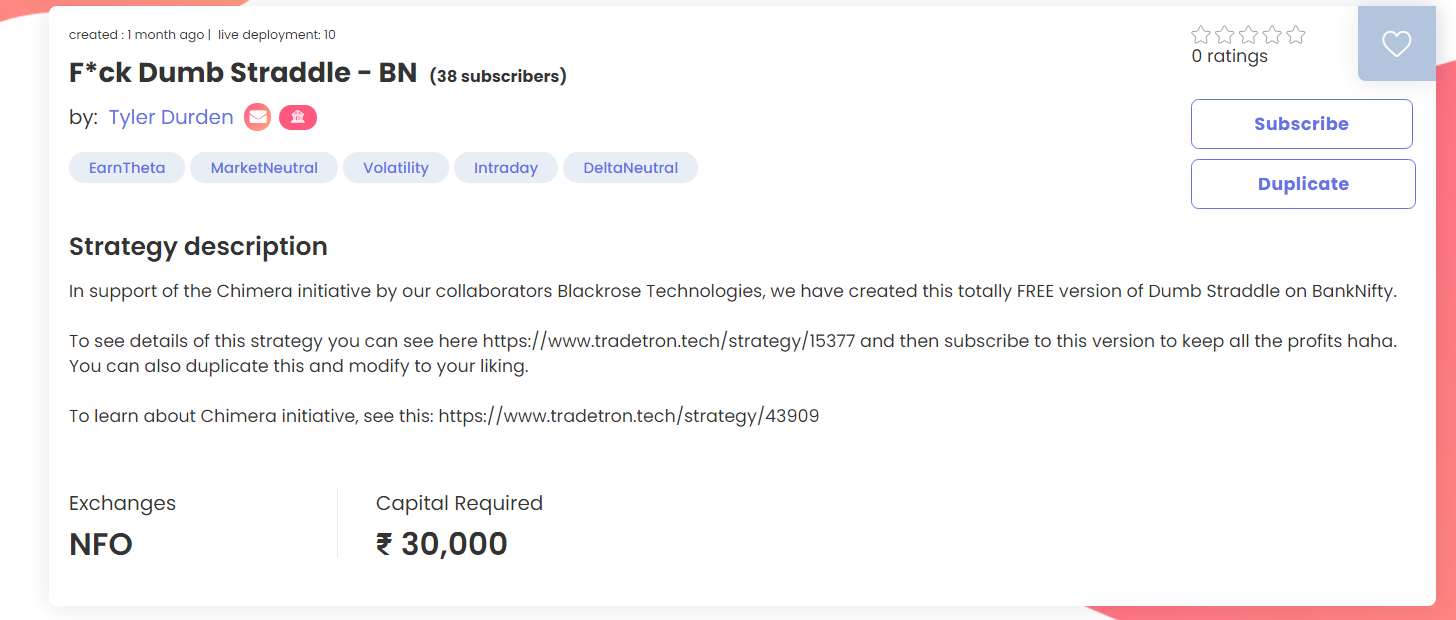
Task: Rate strategy with the first star
Action: pos(1202,35)
